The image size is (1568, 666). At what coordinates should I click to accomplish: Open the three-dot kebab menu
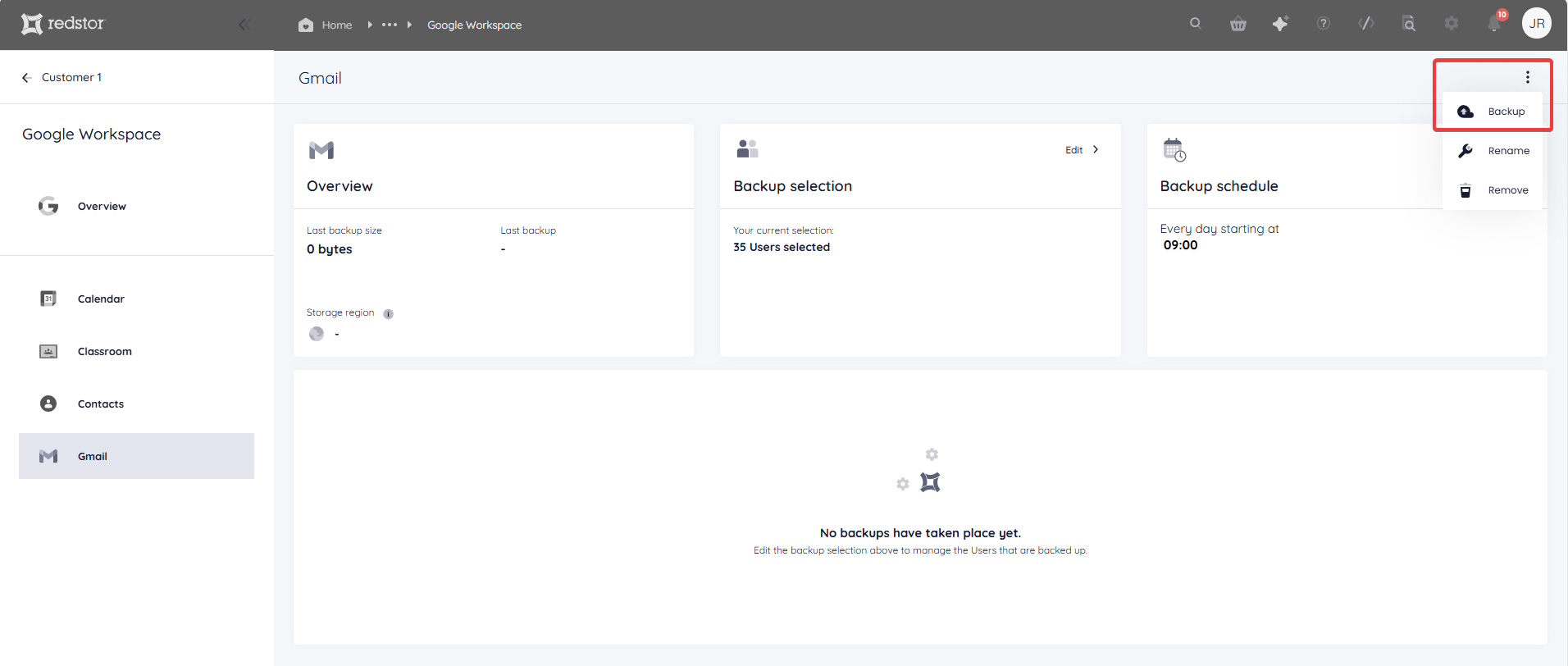tap(1527, 77)
